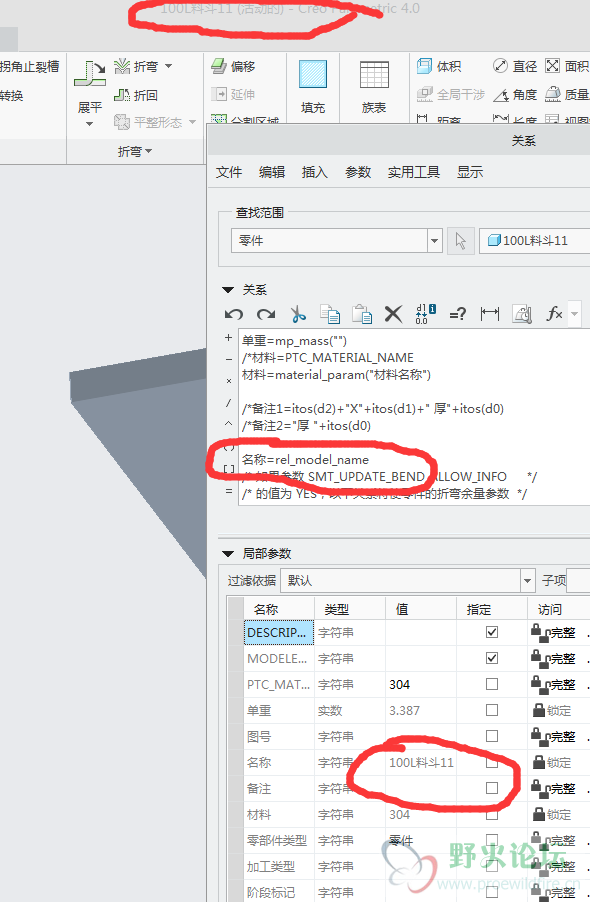Click the delete X icon in relations toolbar
The height and width of the screenshot is (902, 590).
click(393, 314)
